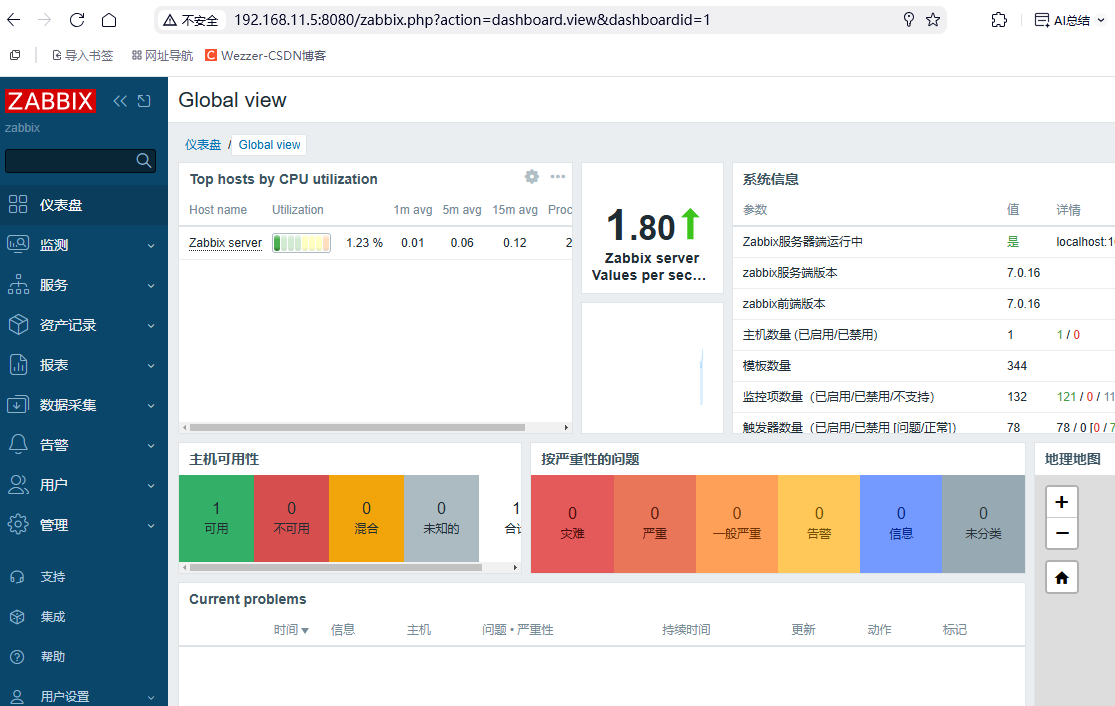This screenshot has height=706, width=1115.
Task: Click the browser address bar URL
Action: tap(472, 20)
